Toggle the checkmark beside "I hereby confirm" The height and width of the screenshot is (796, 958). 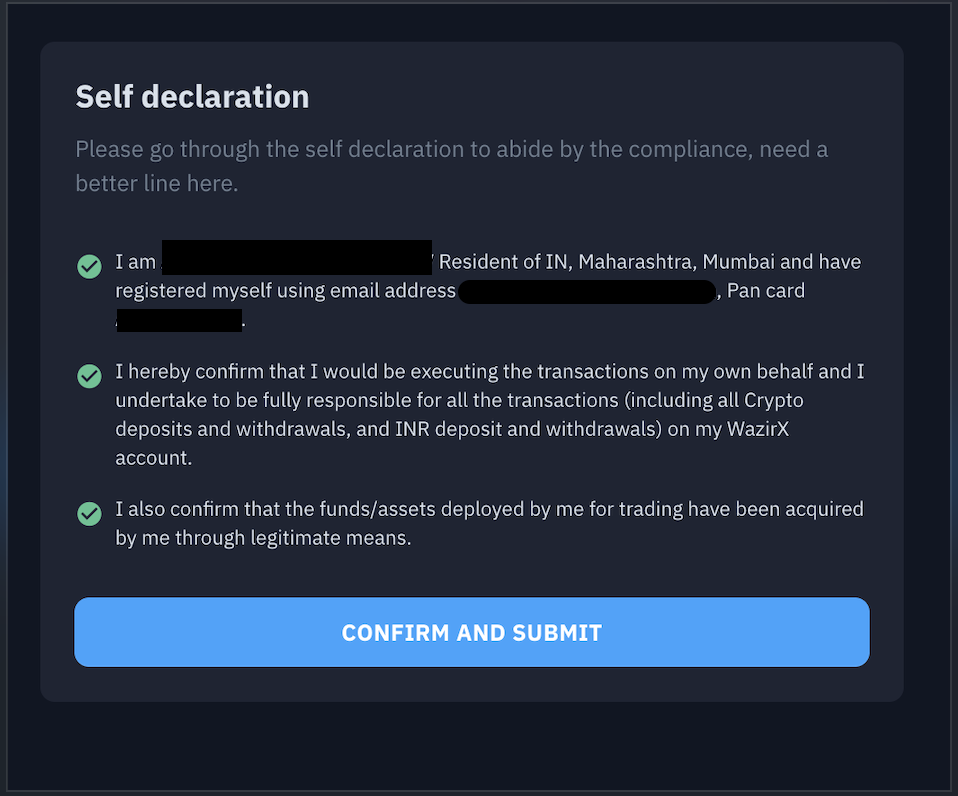89,376
